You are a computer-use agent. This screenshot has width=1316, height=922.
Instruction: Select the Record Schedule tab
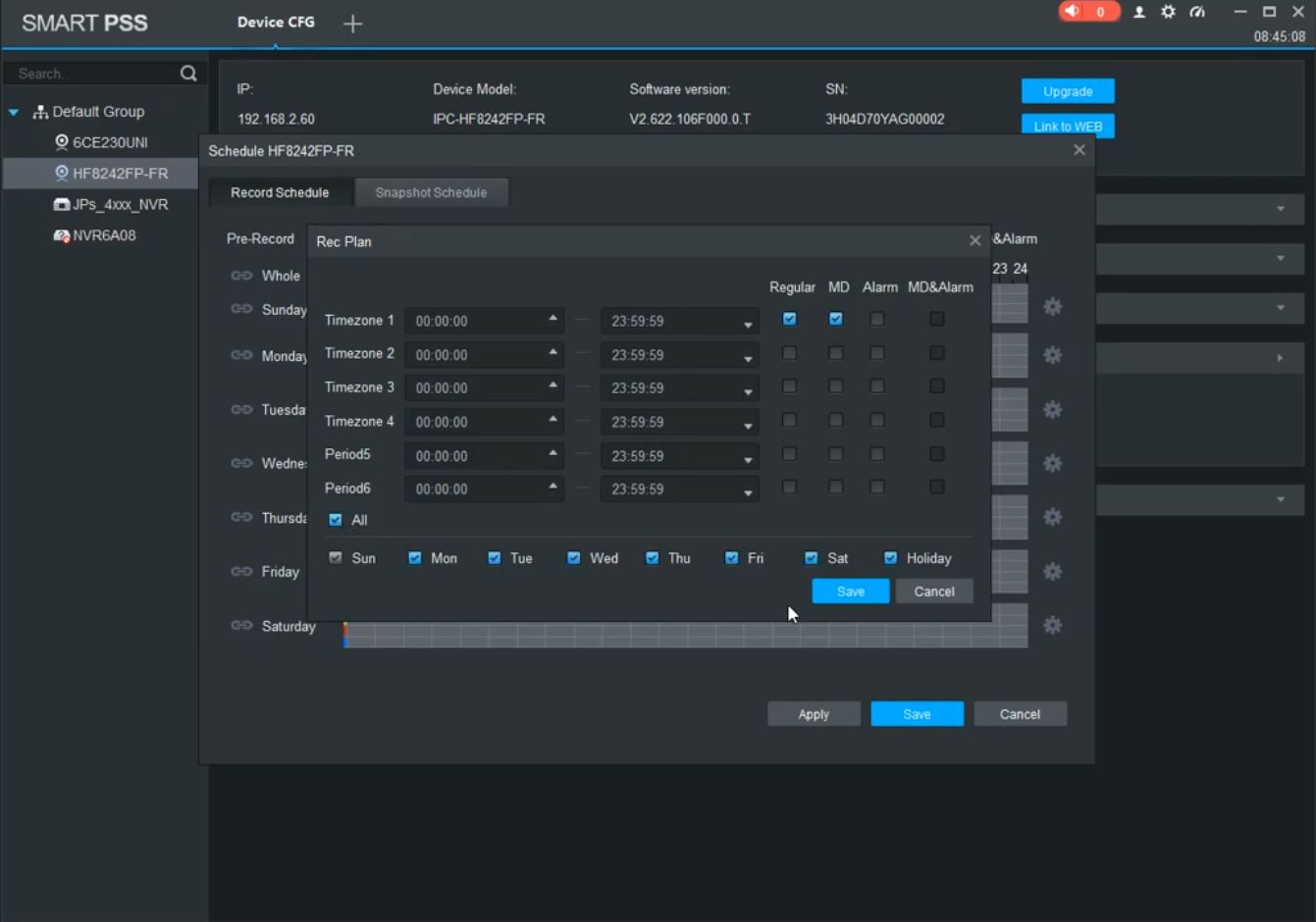pyautogui.click(x=280, y=192)
